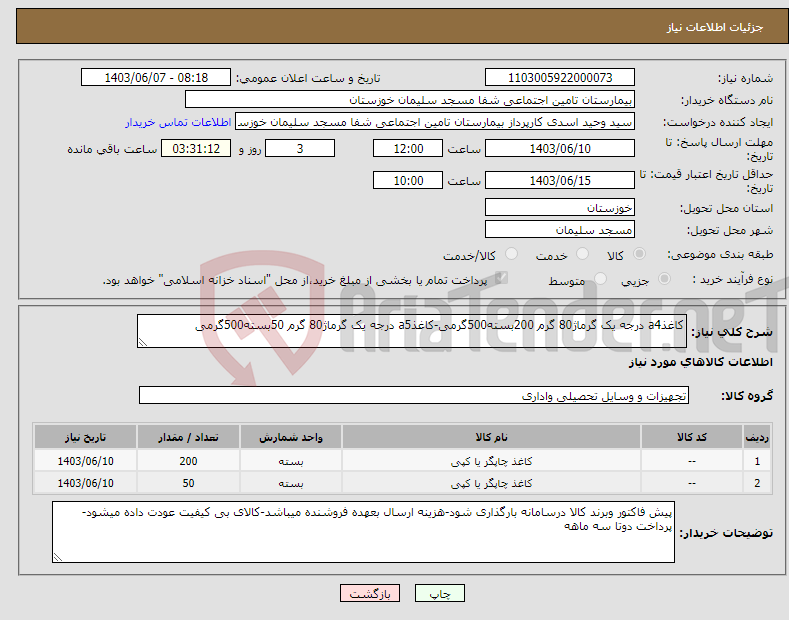The image size is (789, 620).
Task: Click row number 2 cell
Action: (x=757, y=483)
